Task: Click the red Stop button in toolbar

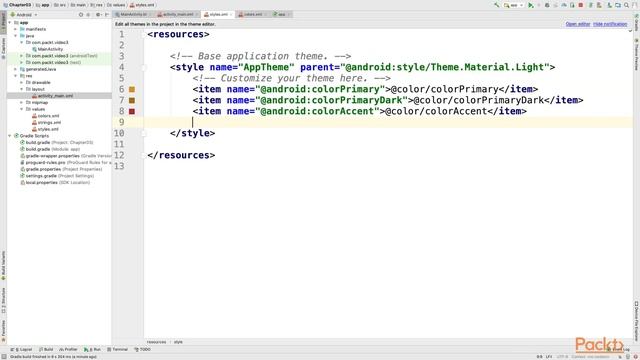Action: [580, 5]
